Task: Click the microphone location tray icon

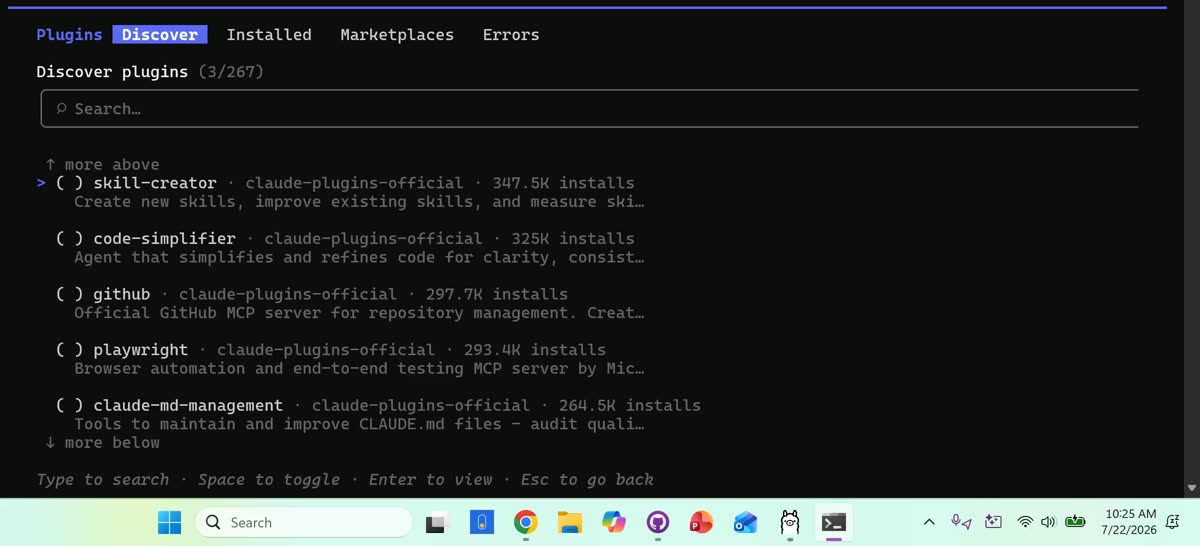Action: click(x=961, y=522)
